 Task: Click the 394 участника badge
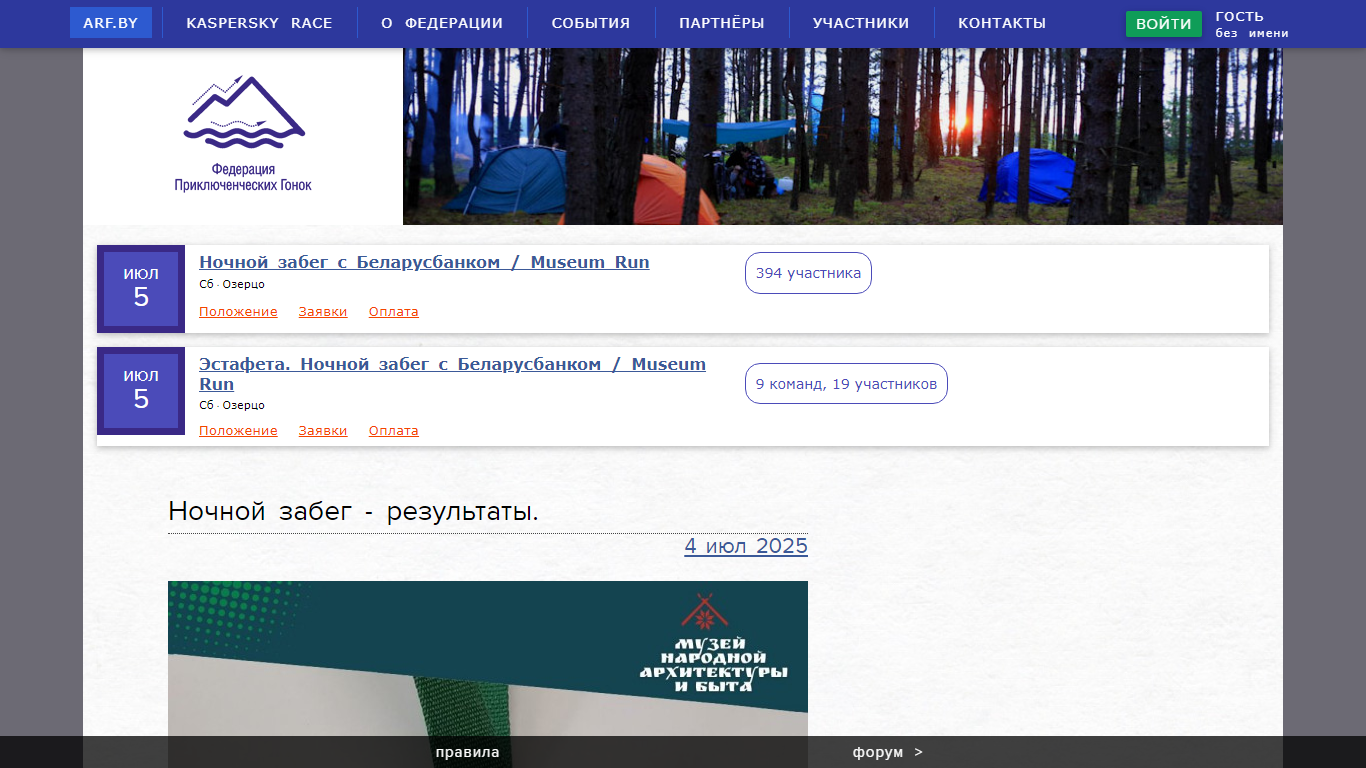click(808, 273)
